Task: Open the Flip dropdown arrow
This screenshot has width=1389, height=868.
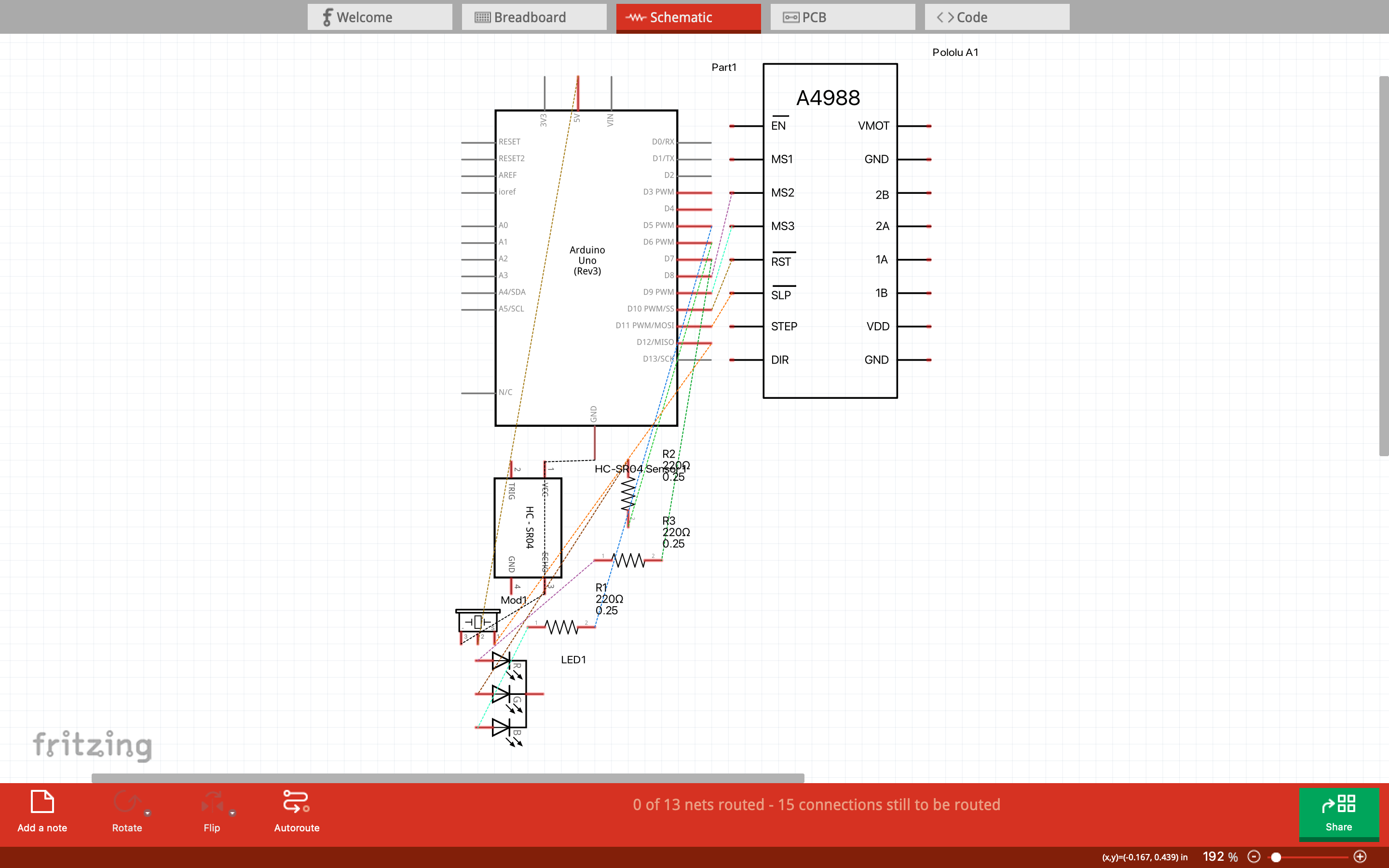Action: (232, 813)
